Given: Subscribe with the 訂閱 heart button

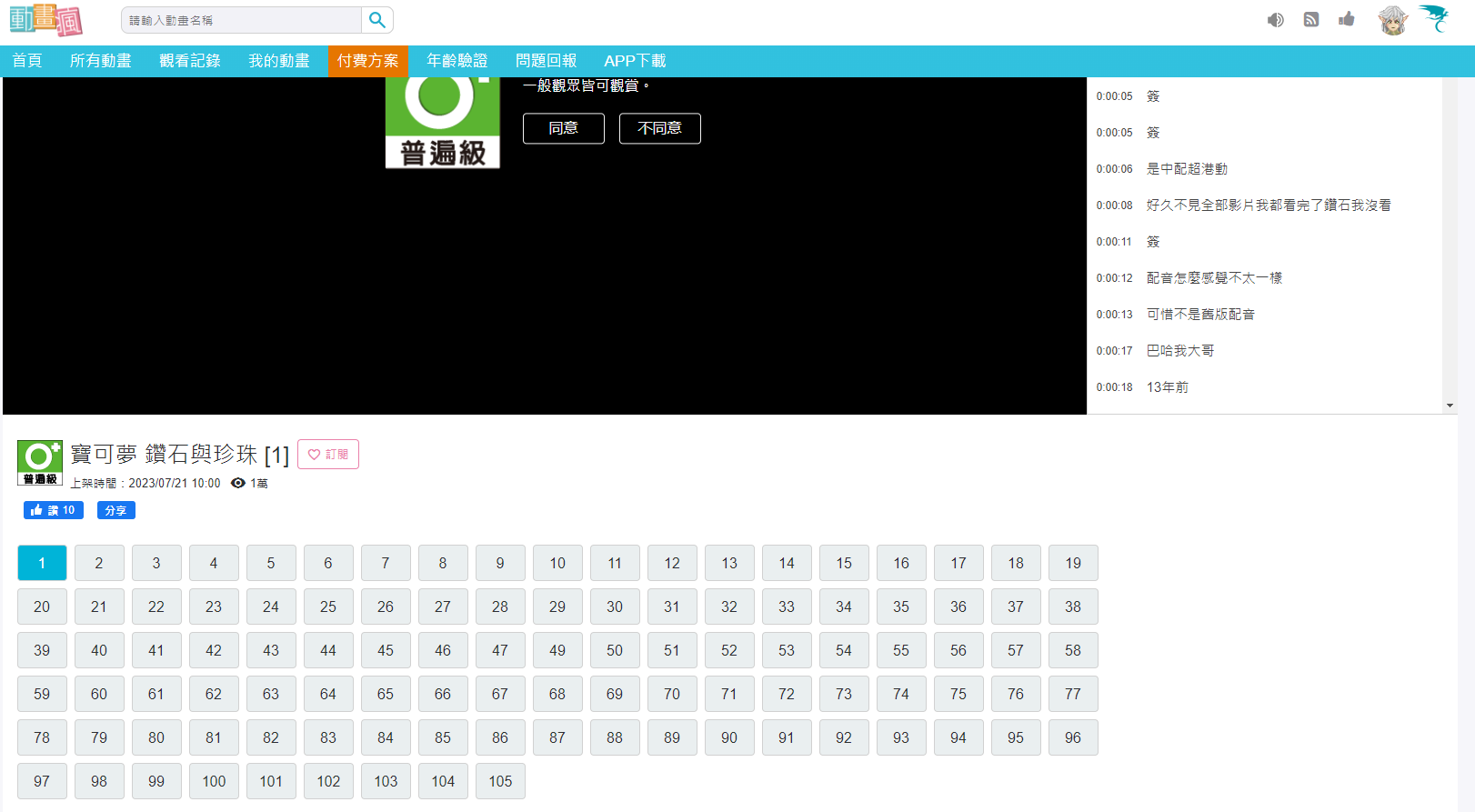Looking at the screenshot, I should [x=328, y=455].
